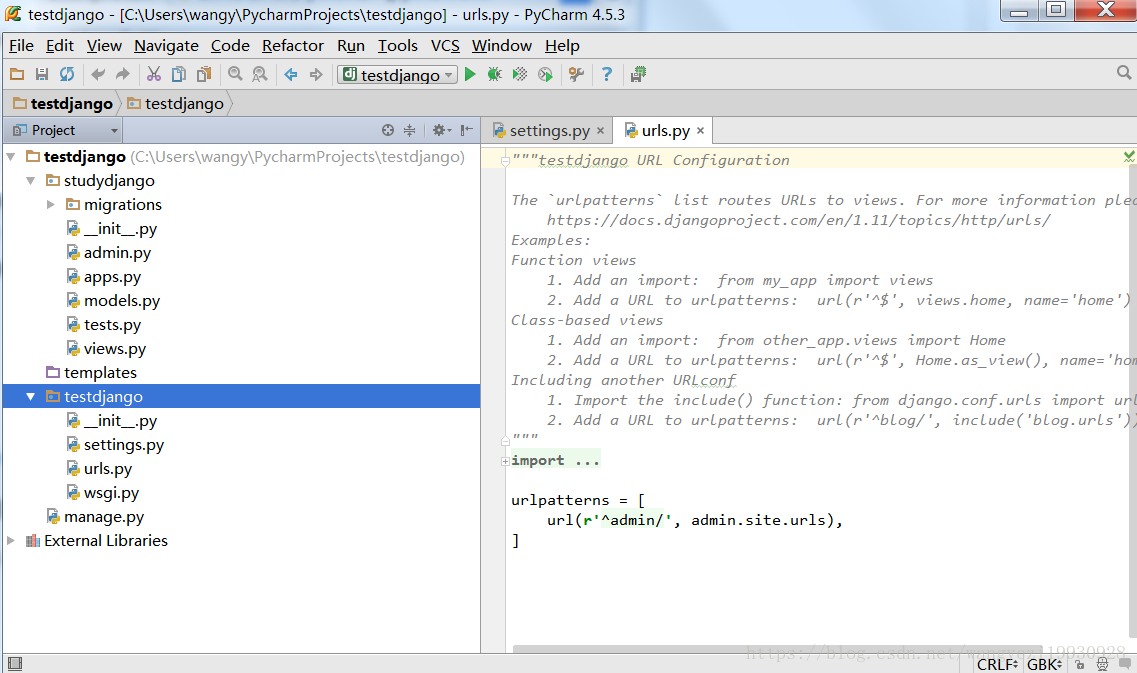Screen dimensions: 1137x673
Task: Click the Run manage.py task icon
Action: [545, 74]
